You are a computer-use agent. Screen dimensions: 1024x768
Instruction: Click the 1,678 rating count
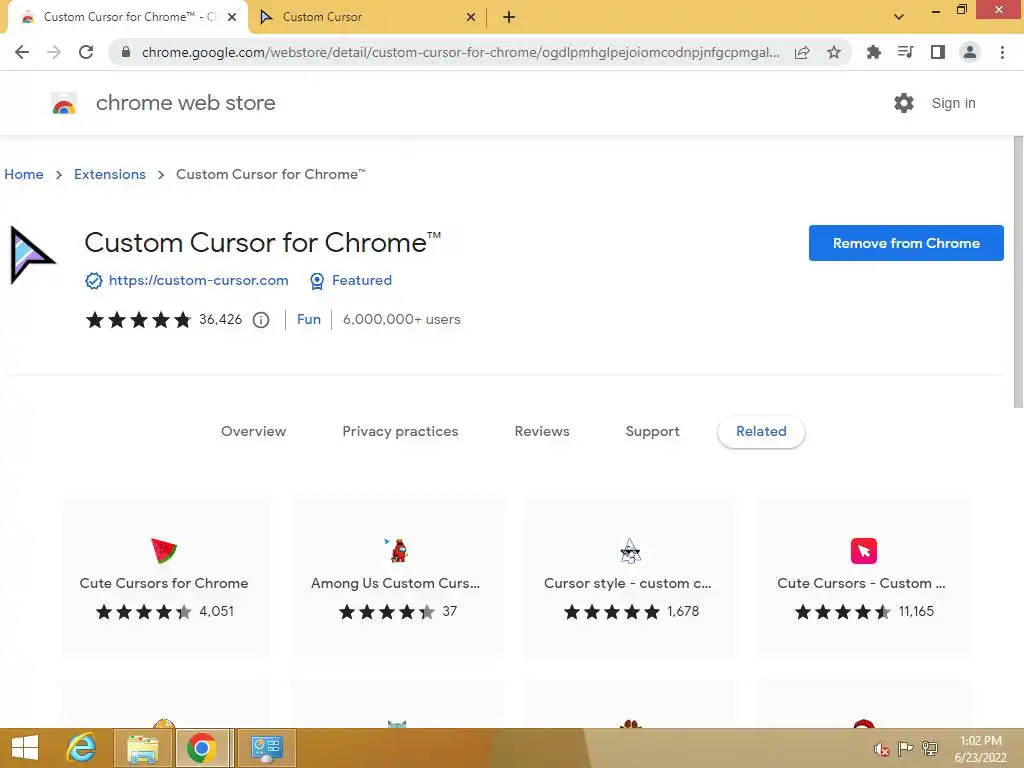point(683,611)
